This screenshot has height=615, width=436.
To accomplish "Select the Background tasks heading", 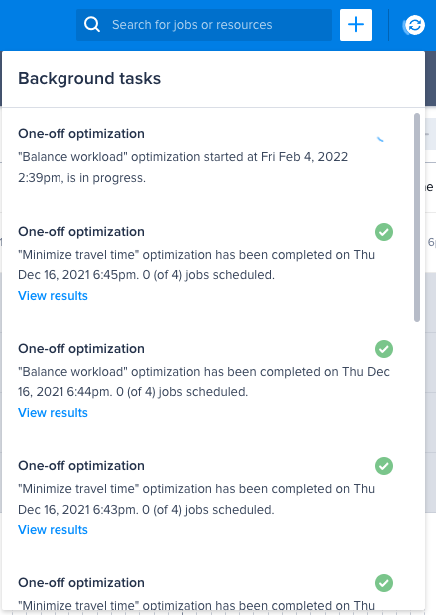I will click(x=89, y=78).
